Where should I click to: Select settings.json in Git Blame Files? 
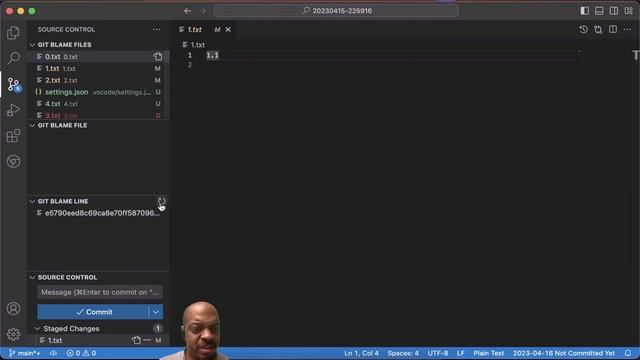(98, 92)
